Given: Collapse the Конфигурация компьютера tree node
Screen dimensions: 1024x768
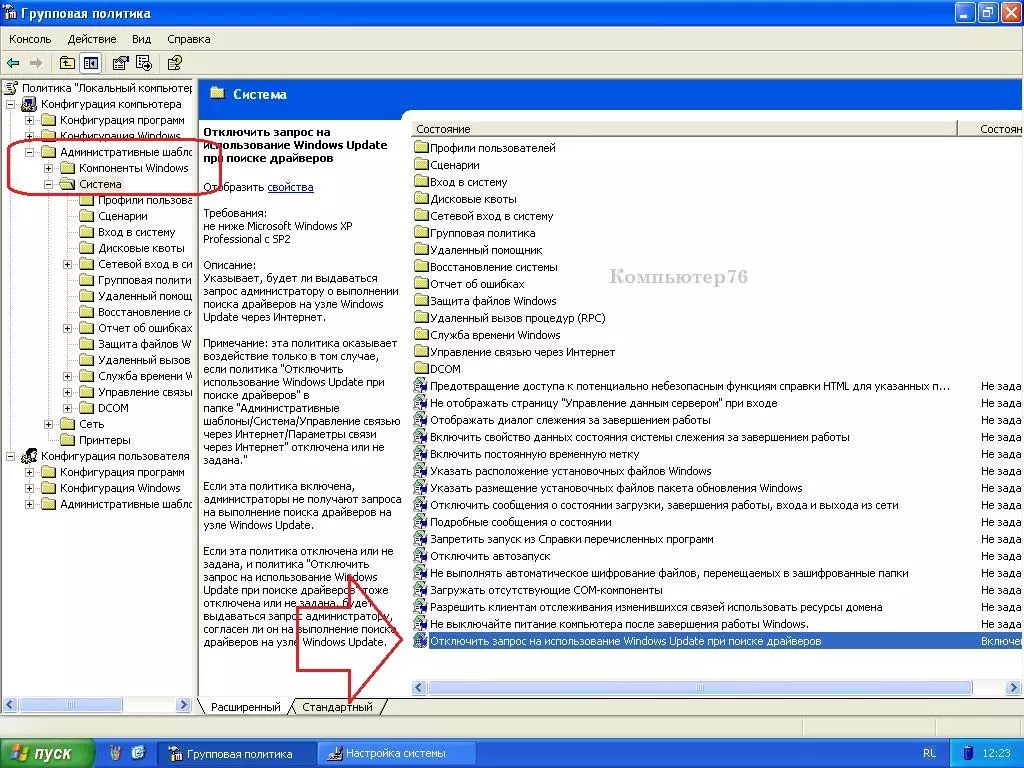Looking at the screenshot, I should coord(11,104).
